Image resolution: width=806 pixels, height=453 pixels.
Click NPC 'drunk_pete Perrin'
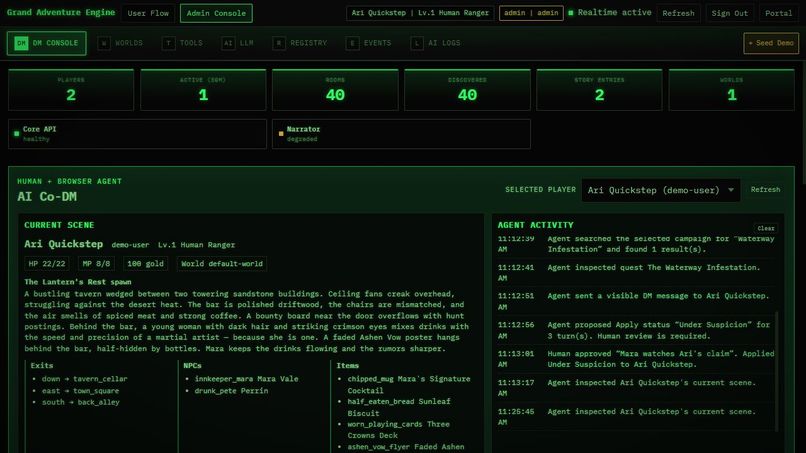(231, 391)
